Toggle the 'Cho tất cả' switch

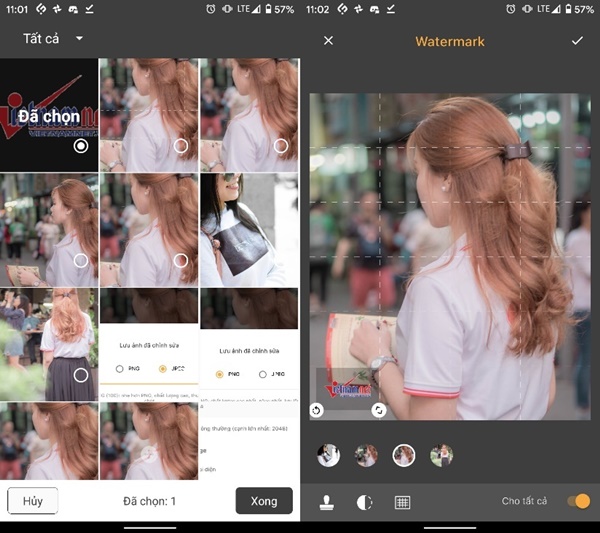point(577,501)
